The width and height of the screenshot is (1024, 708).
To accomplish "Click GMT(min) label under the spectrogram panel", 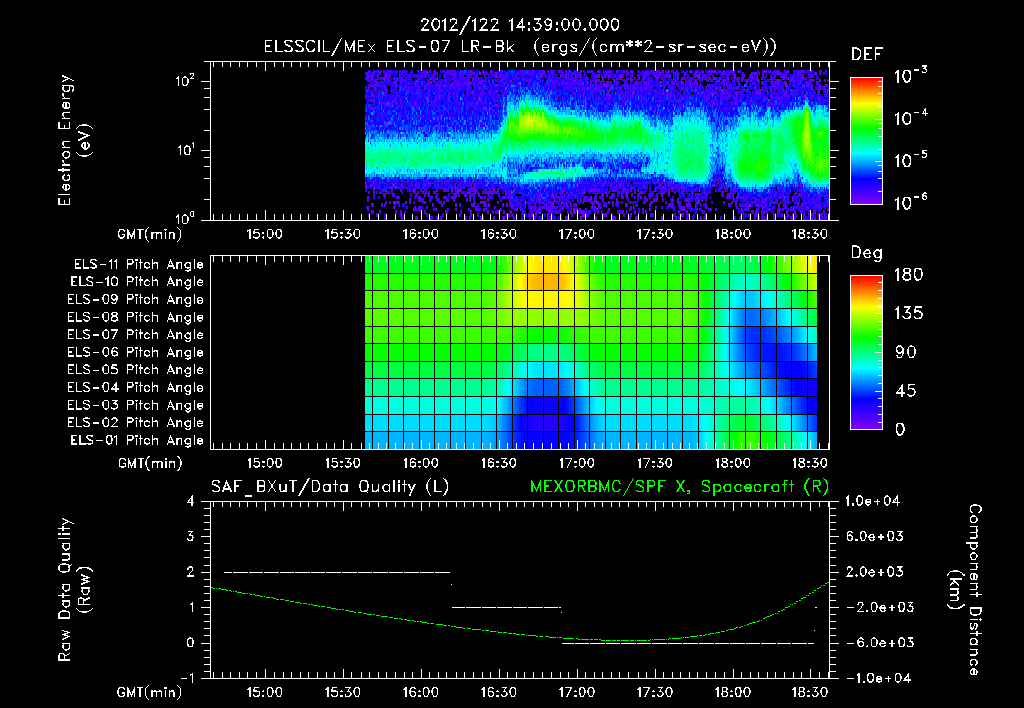I will coord(150,234).
